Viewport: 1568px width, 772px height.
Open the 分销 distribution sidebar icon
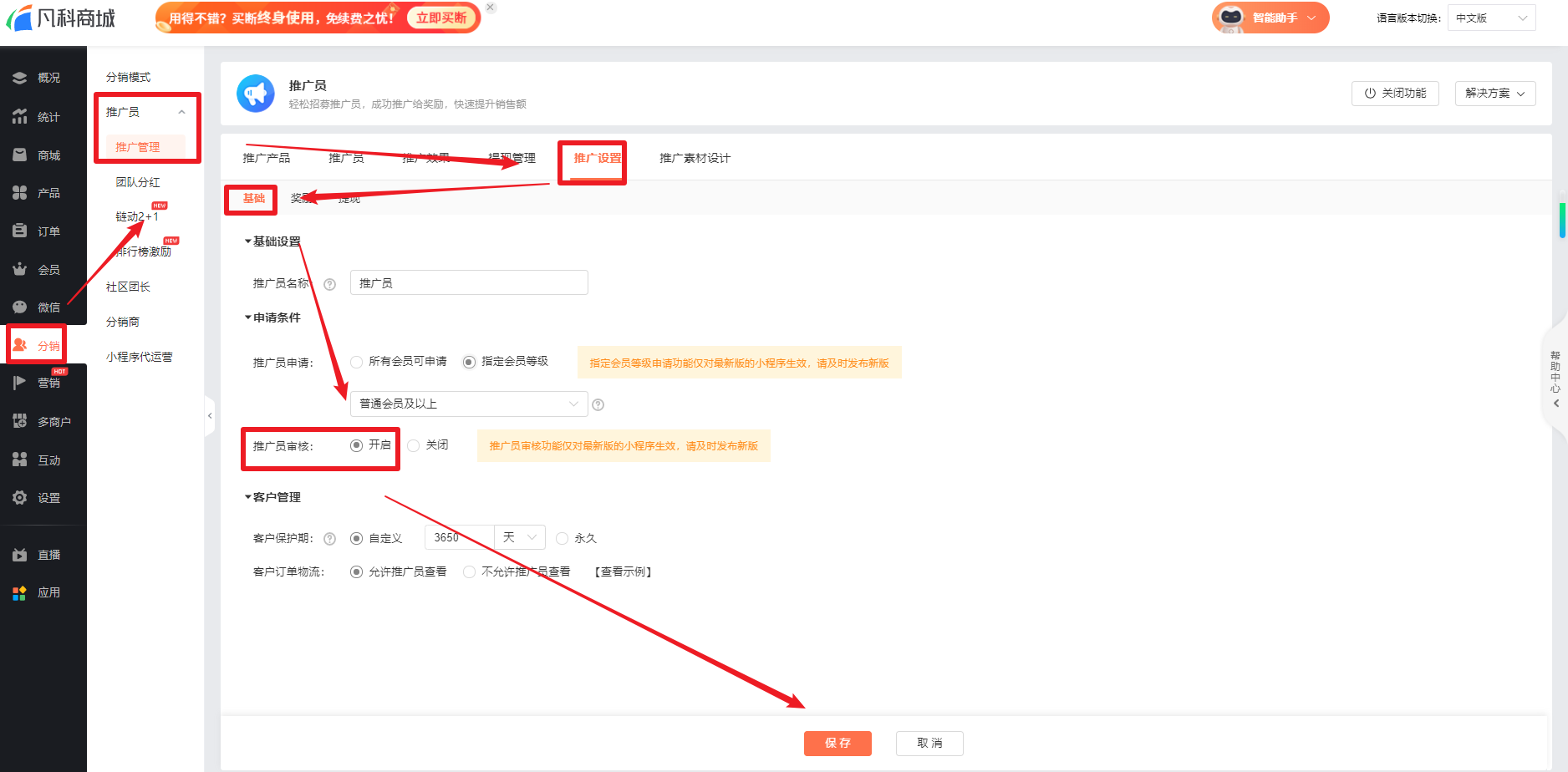[x=20, y=345]
